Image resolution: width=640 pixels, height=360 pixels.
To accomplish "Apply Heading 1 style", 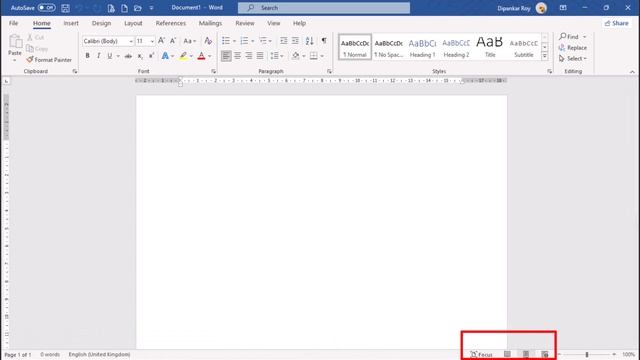I will coord(422,47).
